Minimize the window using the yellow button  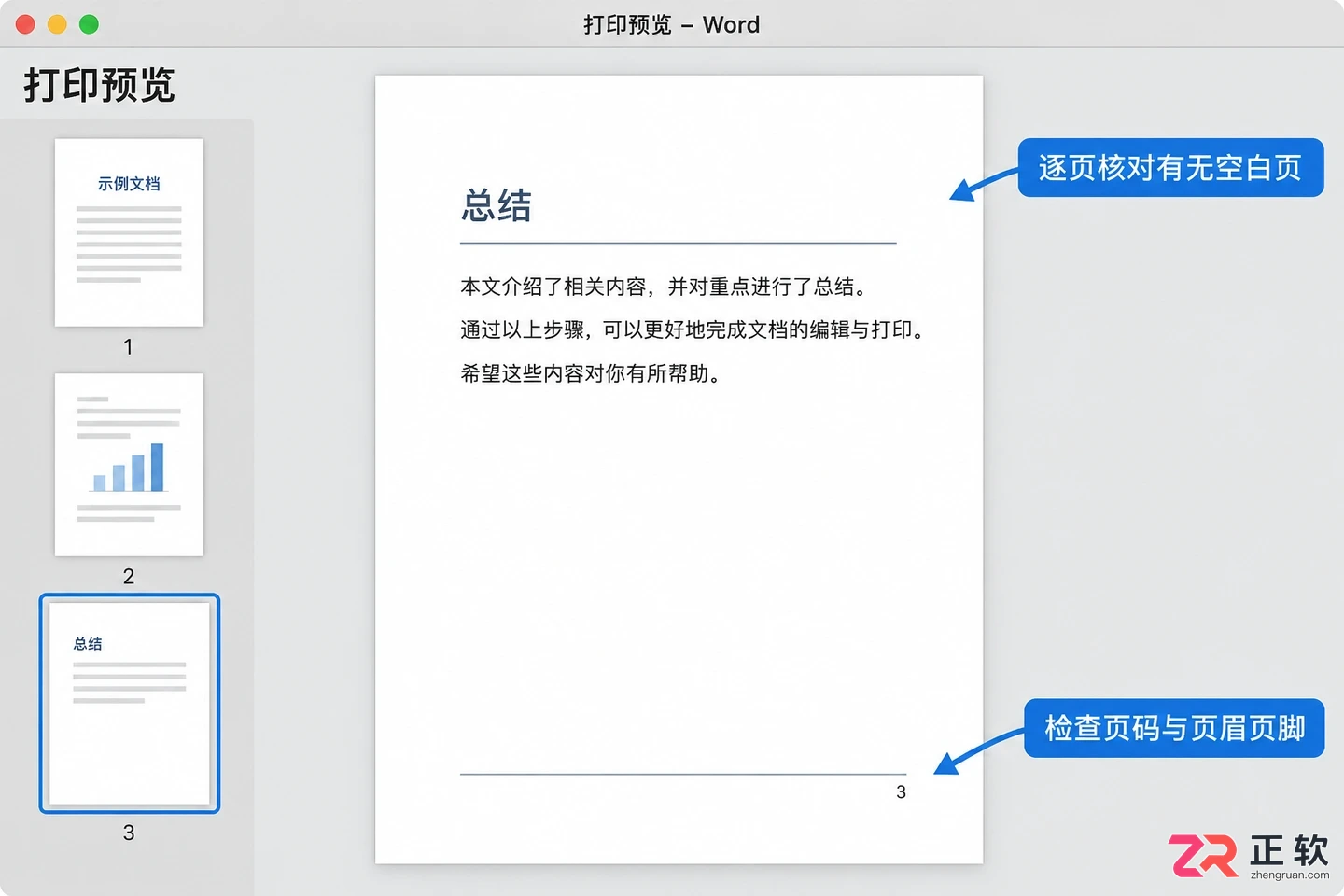point(57,24)
